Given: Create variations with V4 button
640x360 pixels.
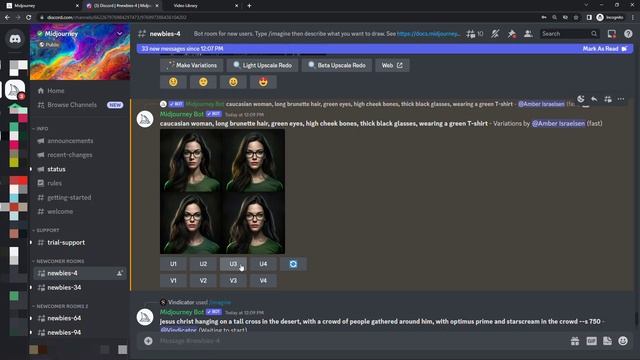Looking at the screenshot, I should click(x=263, y=281).
